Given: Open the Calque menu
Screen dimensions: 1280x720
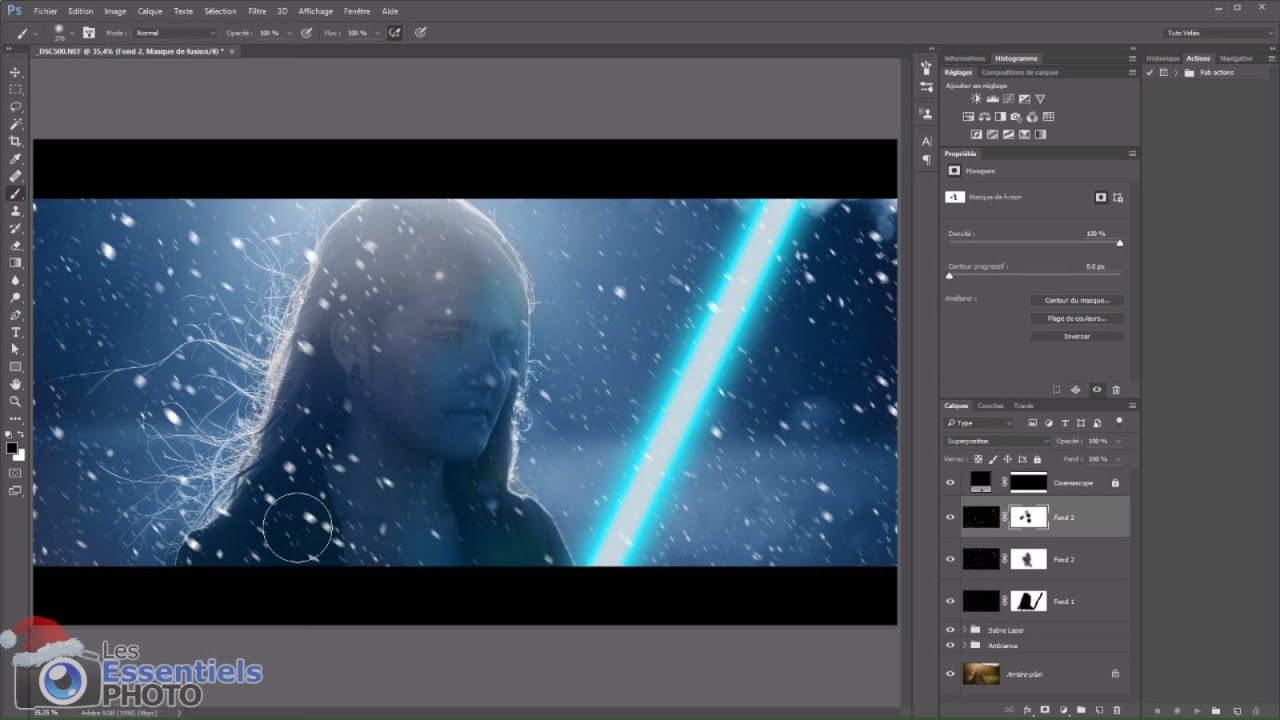Looking at the screenshot, I should [149, 11].
